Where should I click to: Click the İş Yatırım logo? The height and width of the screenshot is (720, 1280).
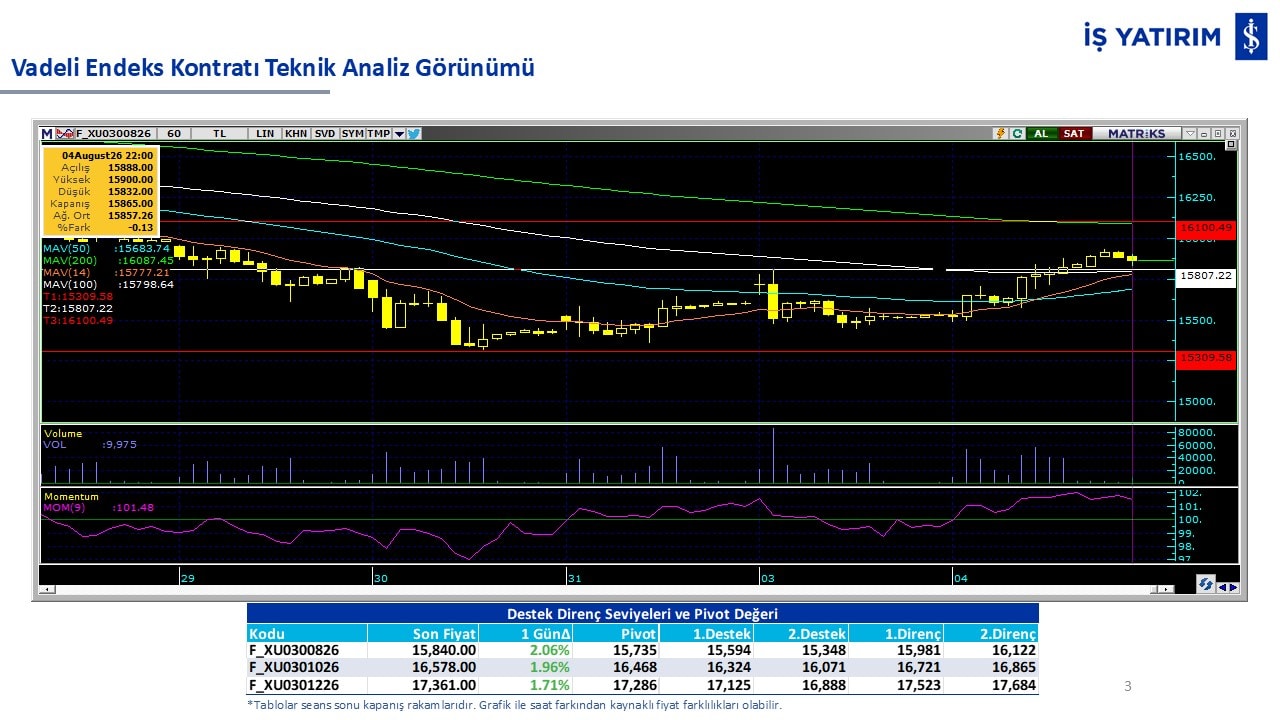point(1175,37)
